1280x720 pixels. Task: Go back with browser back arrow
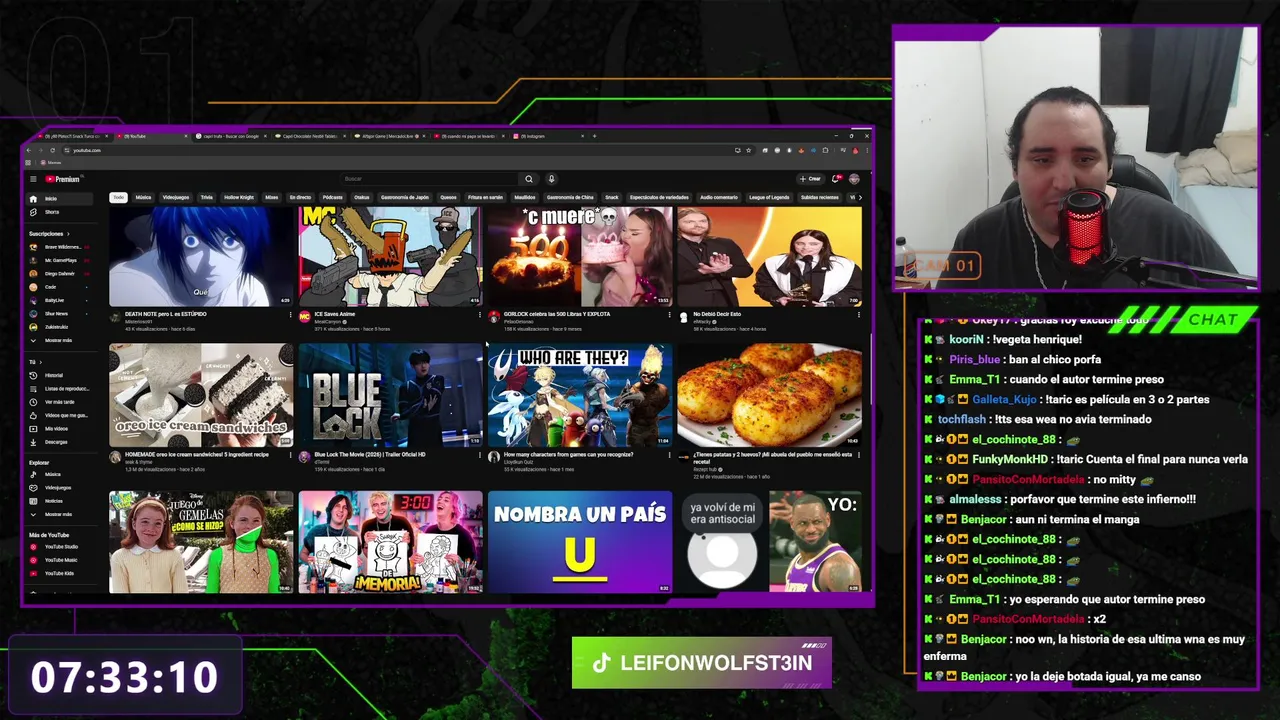pos(31,150)
